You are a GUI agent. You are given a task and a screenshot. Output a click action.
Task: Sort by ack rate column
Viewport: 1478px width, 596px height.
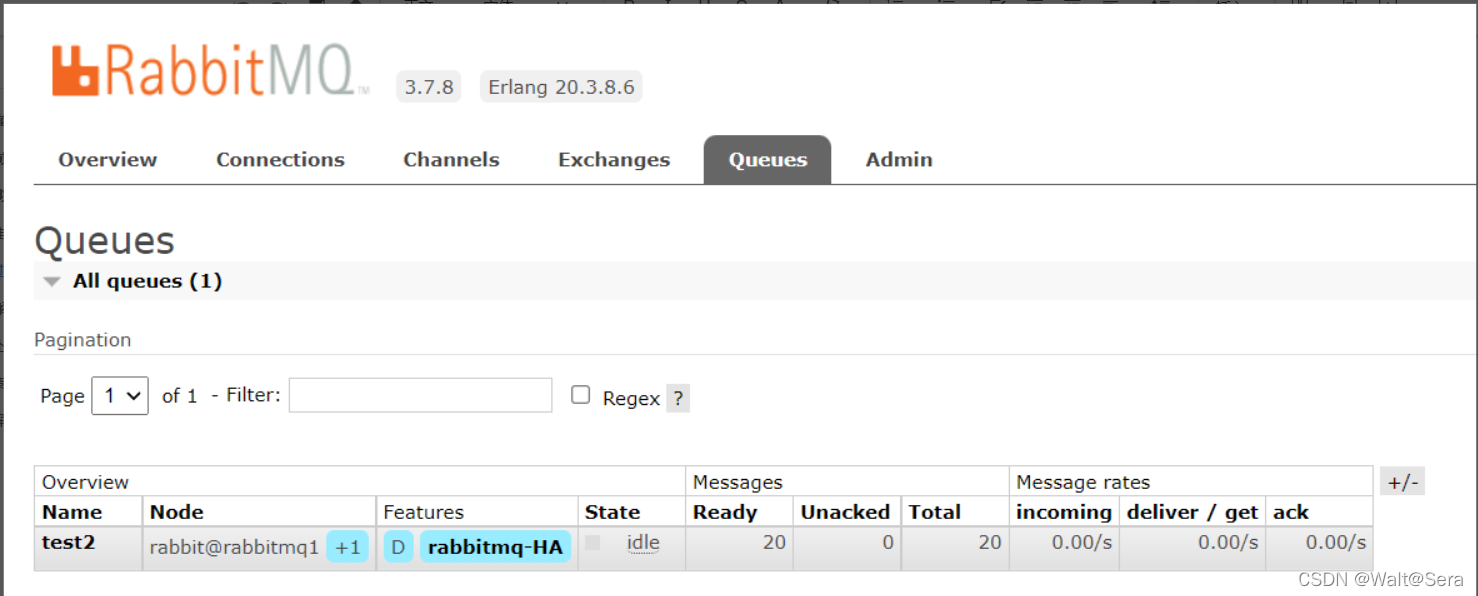point(1291,512)
